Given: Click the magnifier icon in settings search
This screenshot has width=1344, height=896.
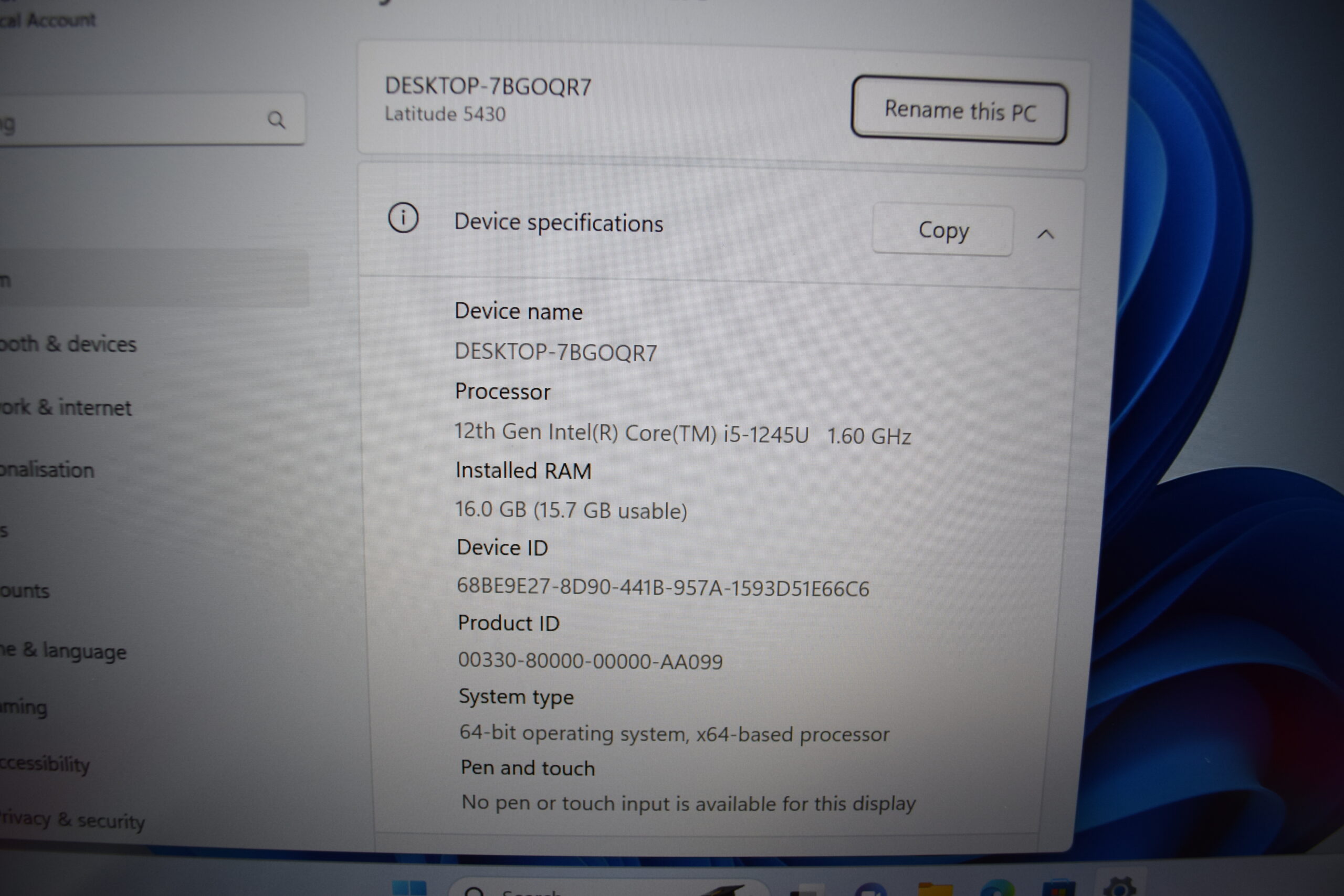Looking at the screenshot, I should pyautogui.click(x=276, y=120).
